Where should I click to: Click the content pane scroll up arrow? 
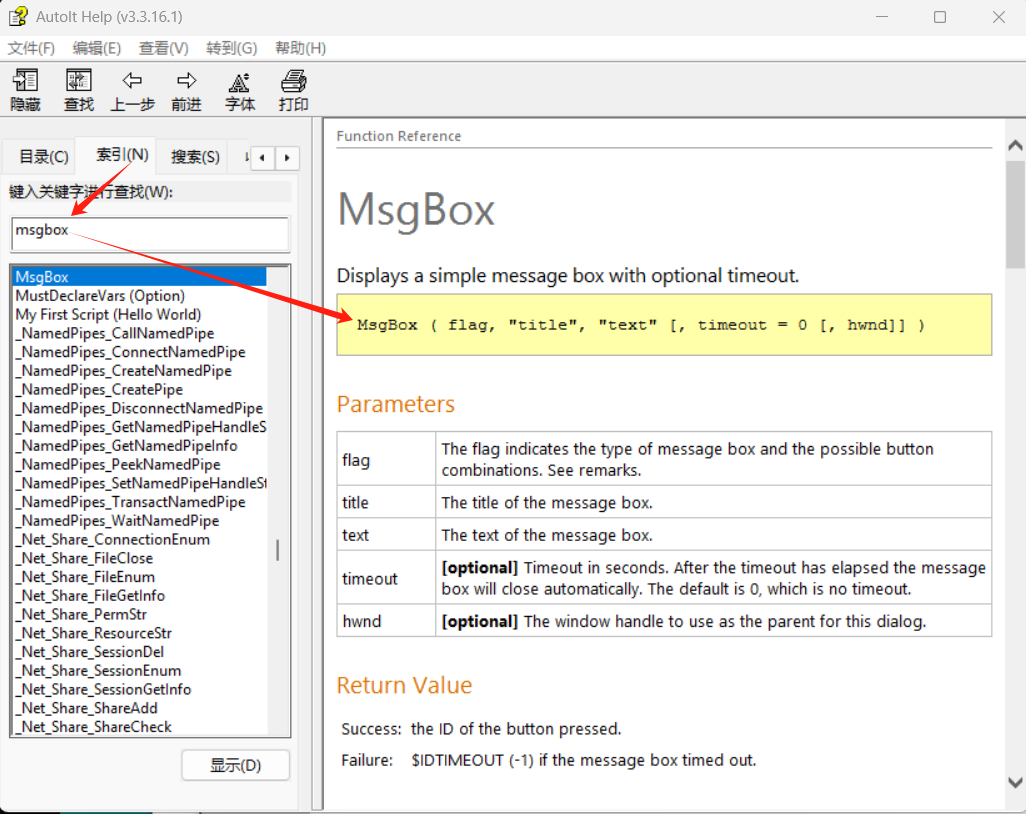1015,145
